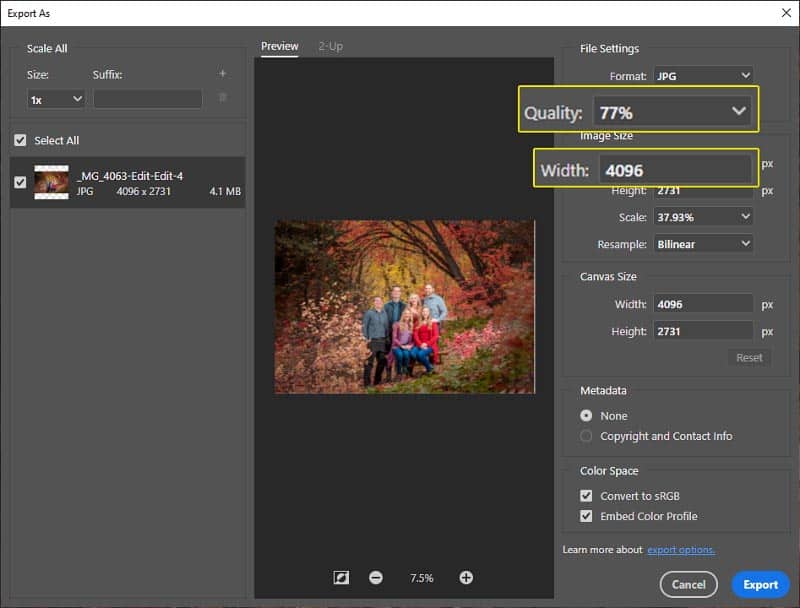The height and width of the screenshot is (608, 800).
Task: Zoom out preview with minus icon
Action: pyautogui.click(x=376, y=577)
